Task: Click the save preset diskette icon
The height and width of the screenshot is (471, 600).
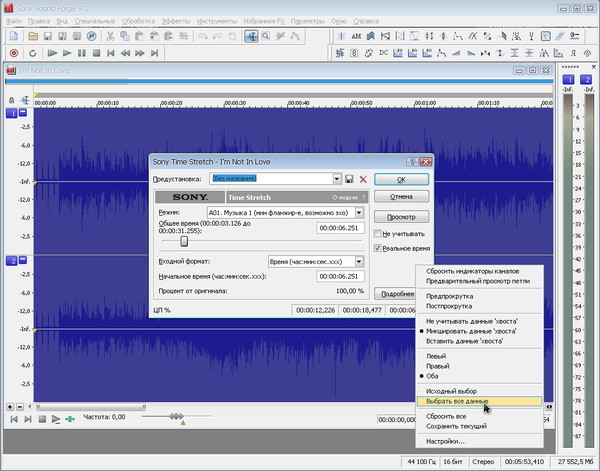Action: click(349, 179)
